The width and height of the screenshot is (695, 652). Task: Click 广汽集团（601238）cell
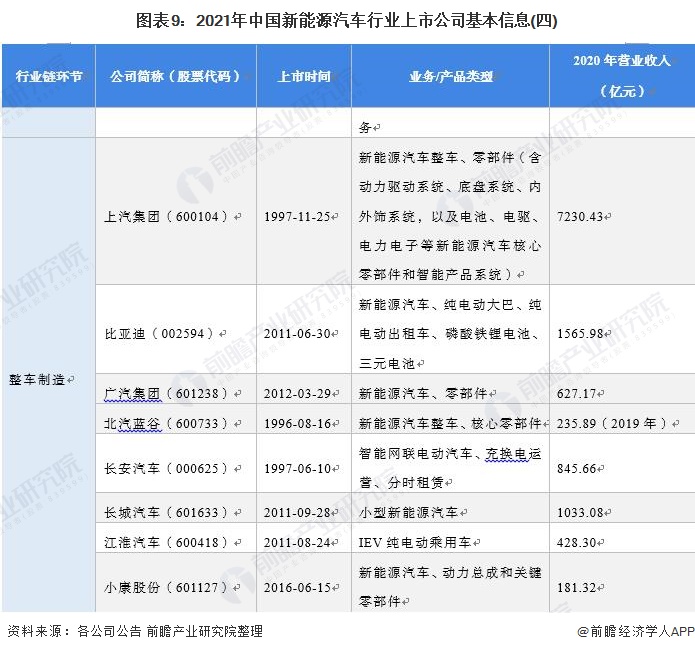click(x=176, y=389)
